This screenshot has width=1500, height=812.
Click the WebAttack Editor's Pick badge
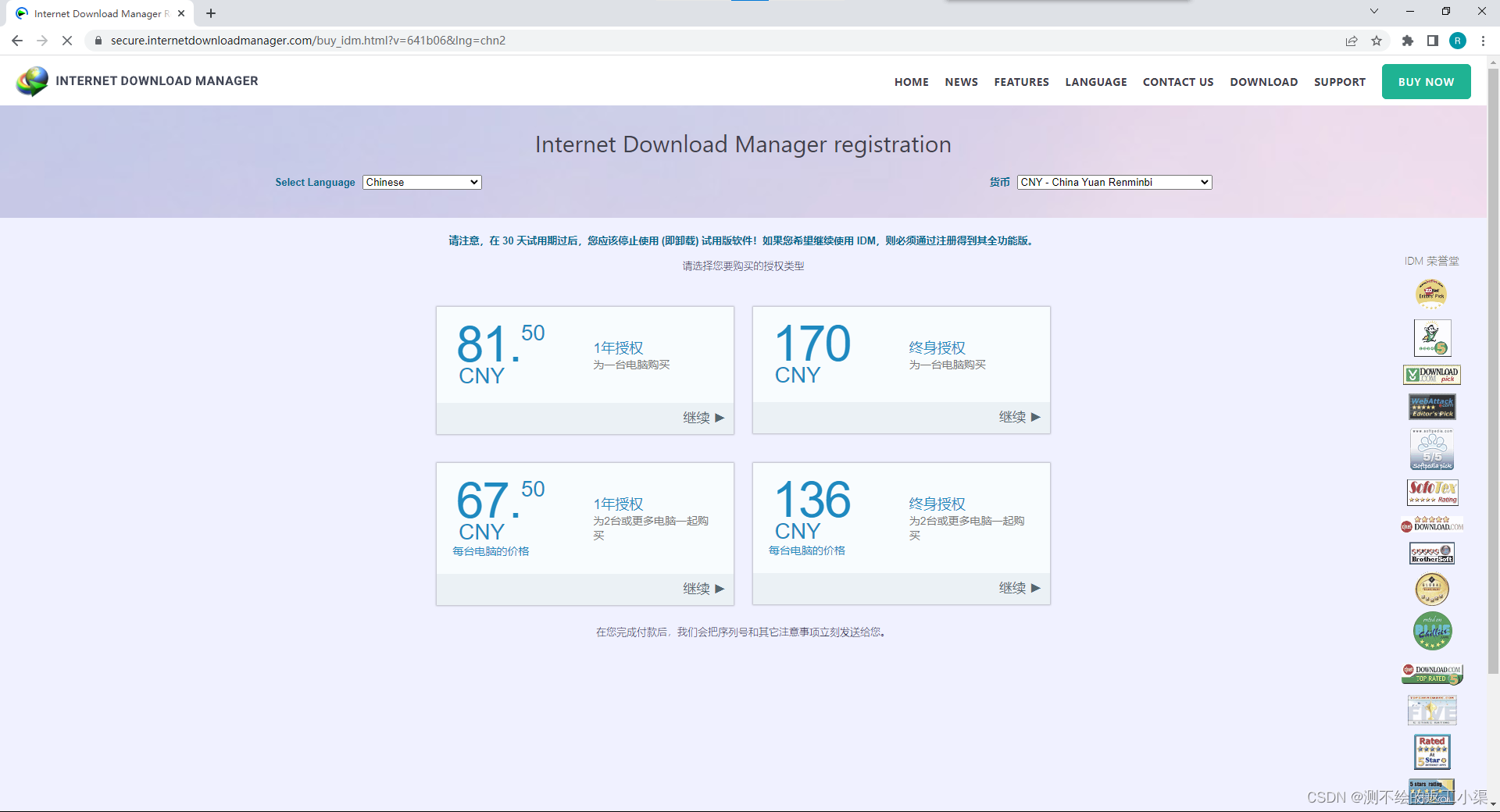point(1432,407)
